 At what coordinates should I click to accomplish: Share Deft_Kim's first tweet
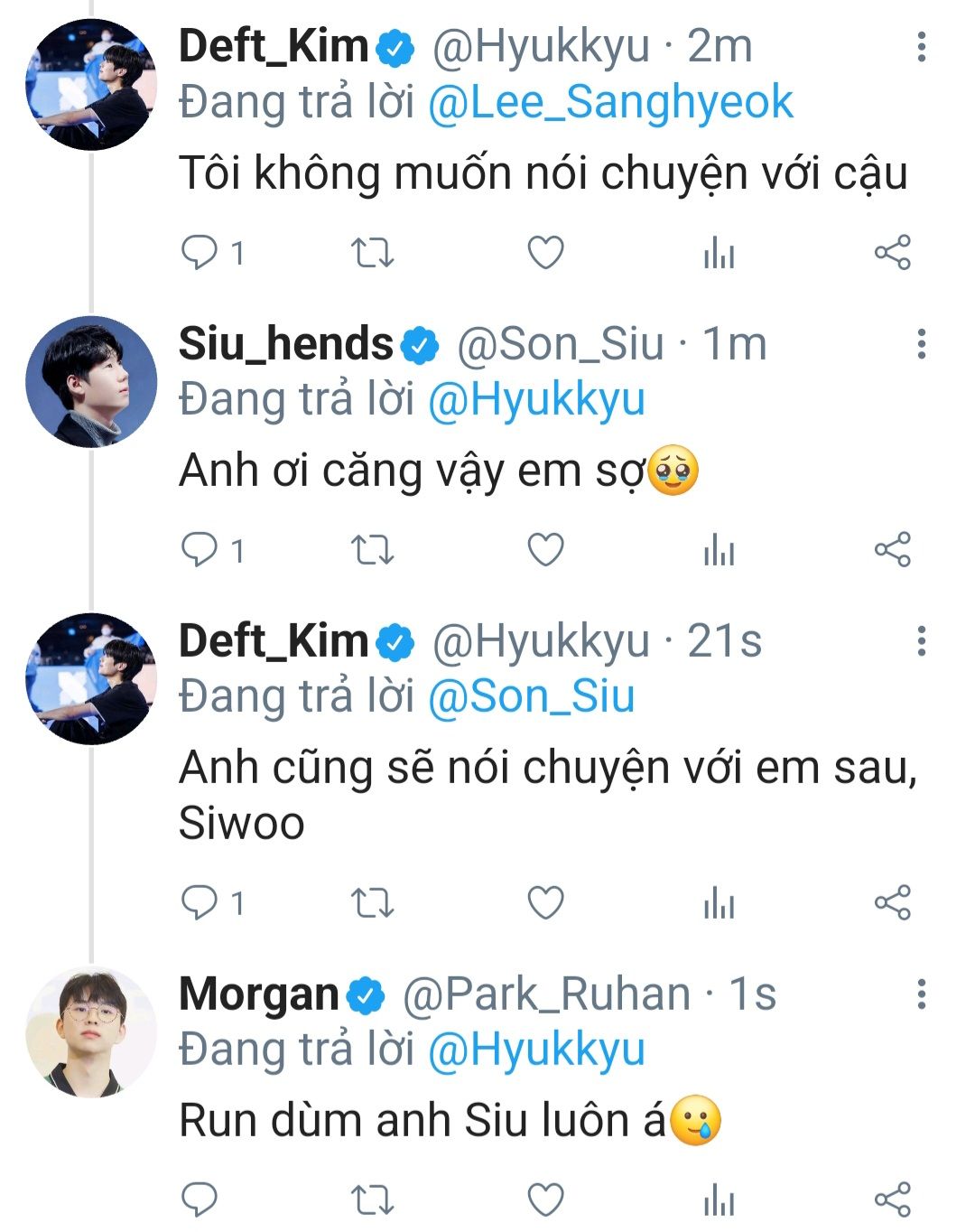(x=892, y=253)
